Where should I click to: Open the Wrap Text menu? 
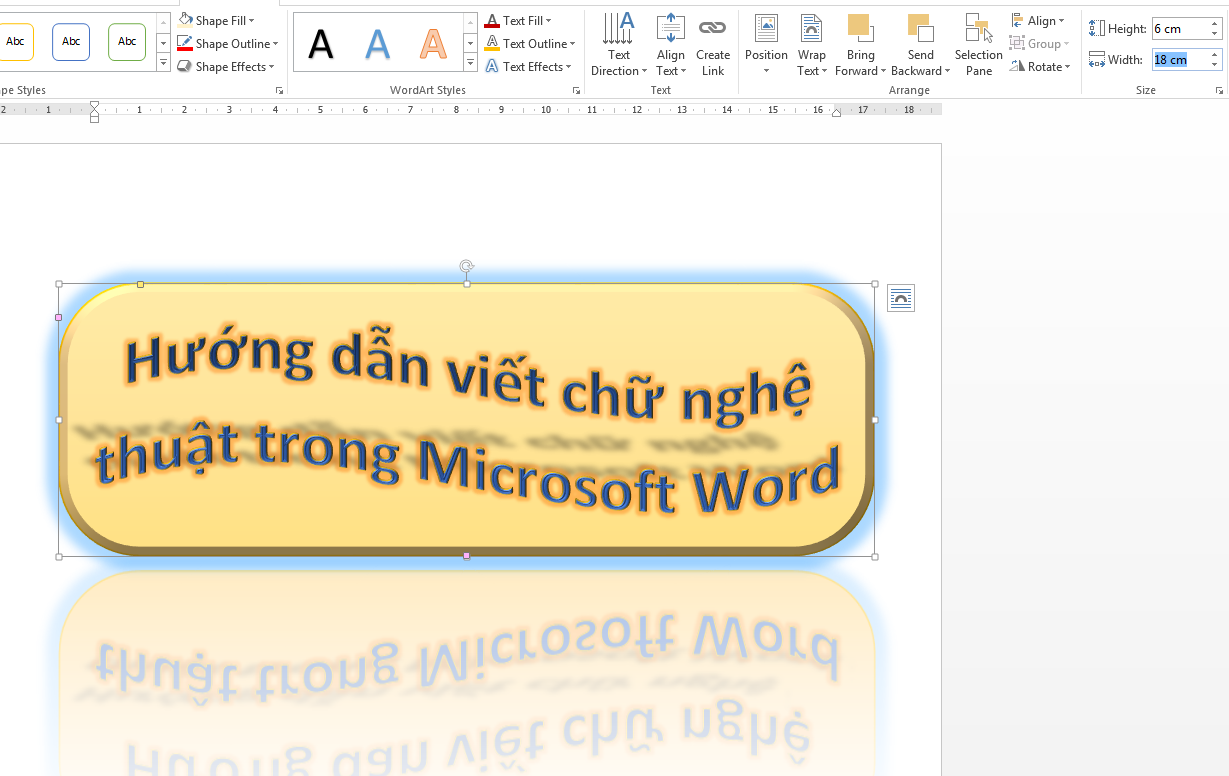click(x=811, y=43)
